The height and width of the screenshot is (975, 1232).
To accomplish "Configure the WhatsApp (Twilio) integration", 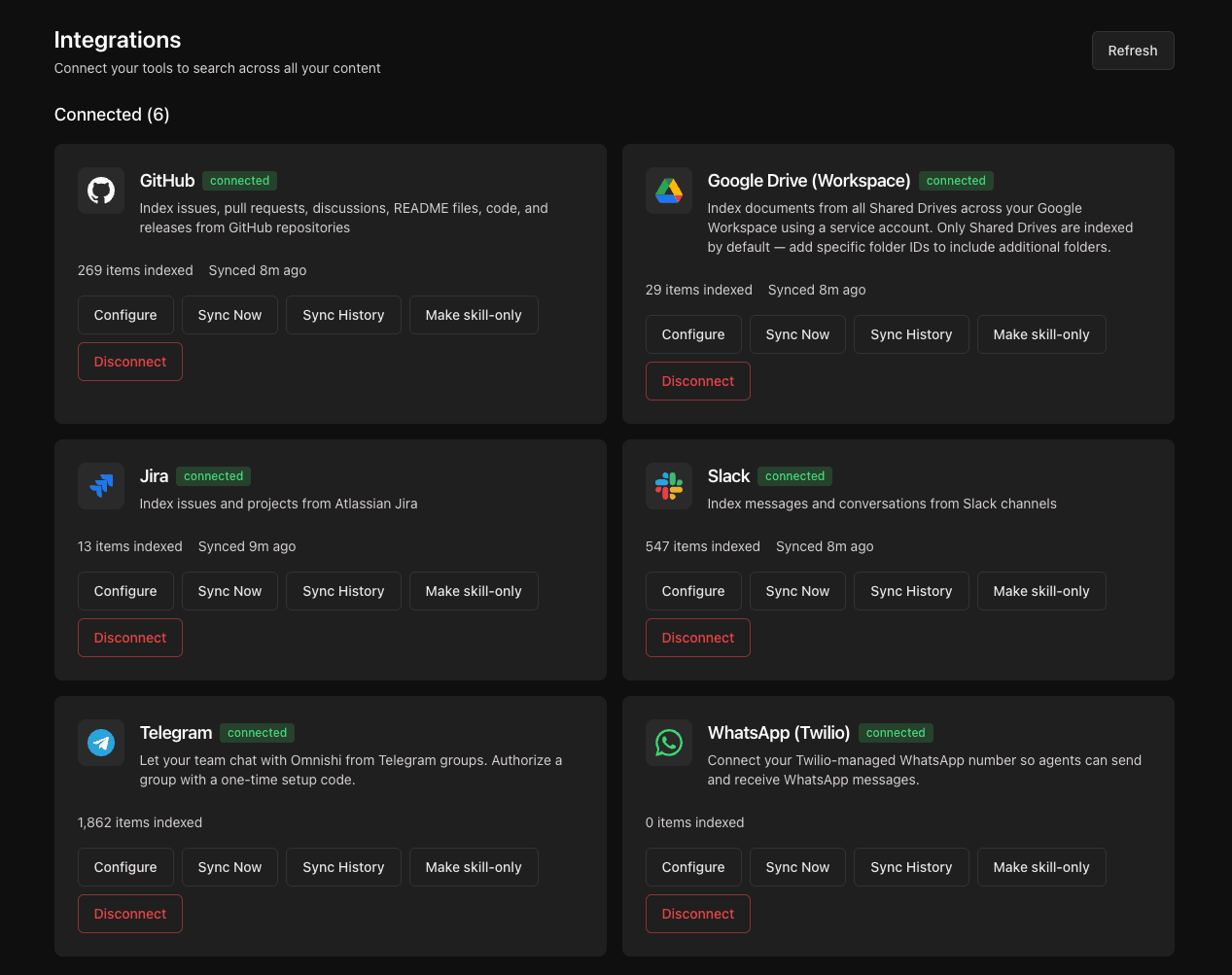I will coord(693,867).
